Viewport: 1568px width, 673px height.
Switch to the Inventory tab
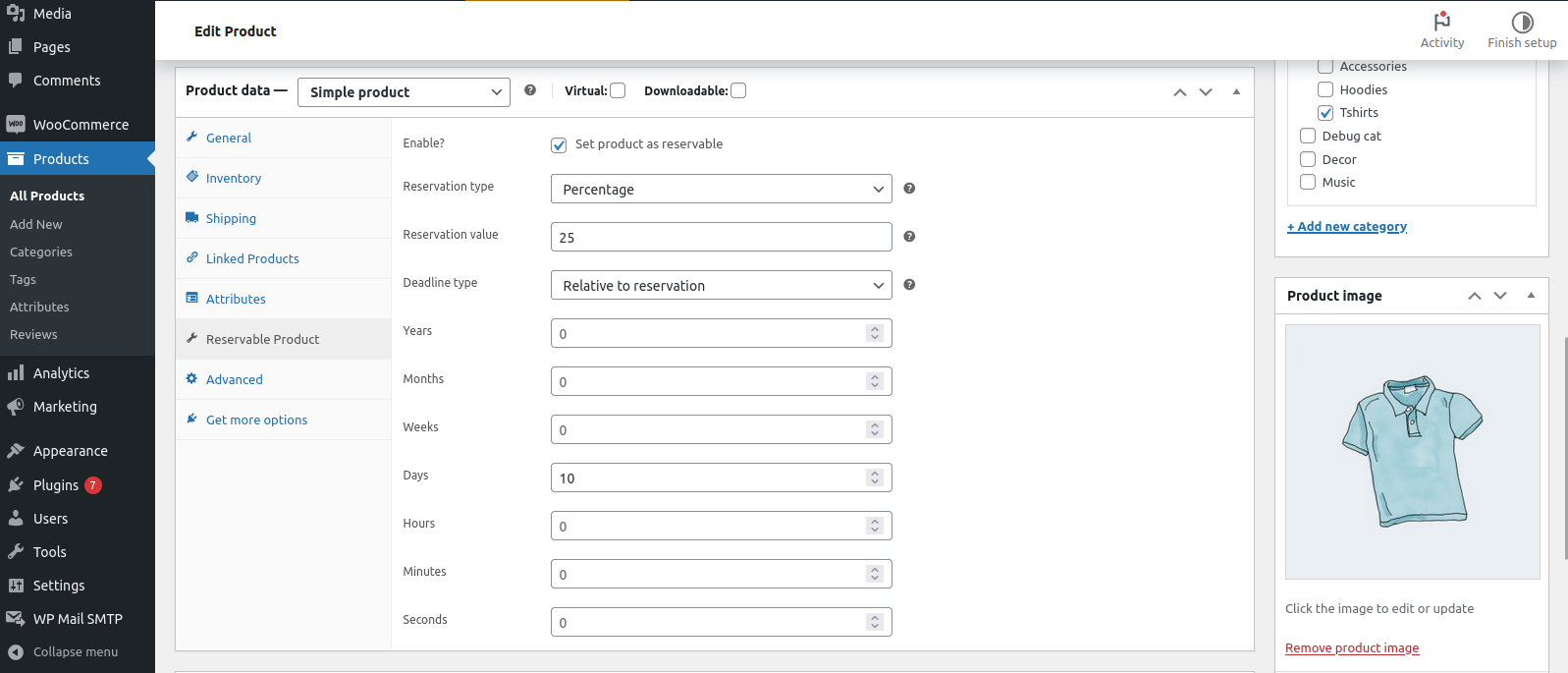(x=234, y=178)
